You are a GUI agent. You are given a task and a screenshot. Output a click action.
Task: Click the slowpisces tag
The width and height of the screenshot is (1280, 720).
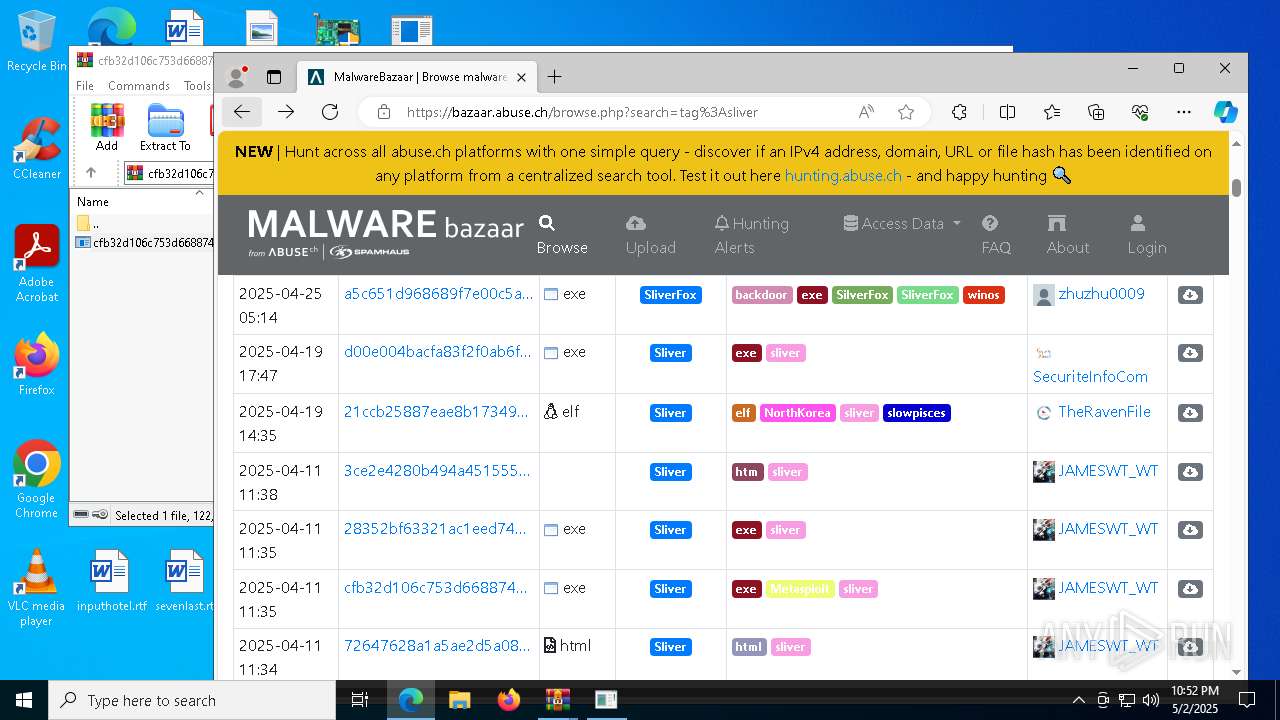(x=916, y=413)
